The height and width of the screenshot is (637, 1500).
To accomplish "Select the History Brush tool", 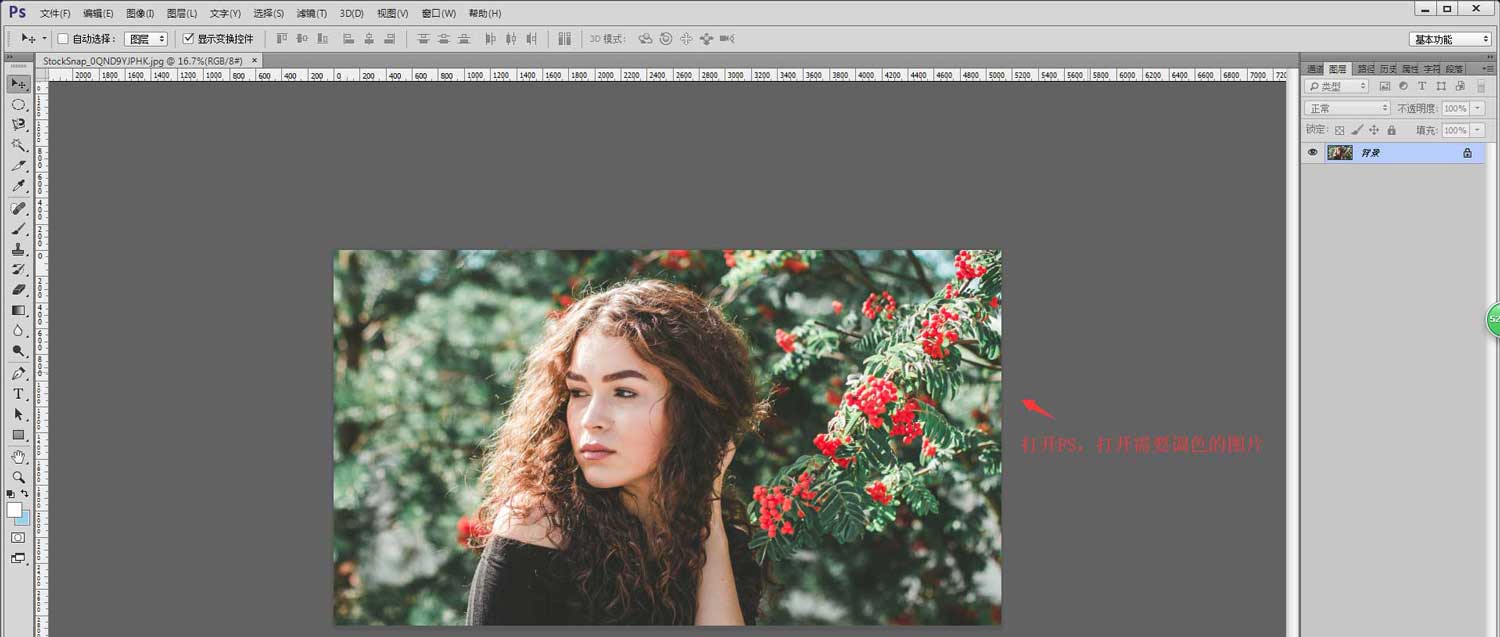I will (18, 269).
